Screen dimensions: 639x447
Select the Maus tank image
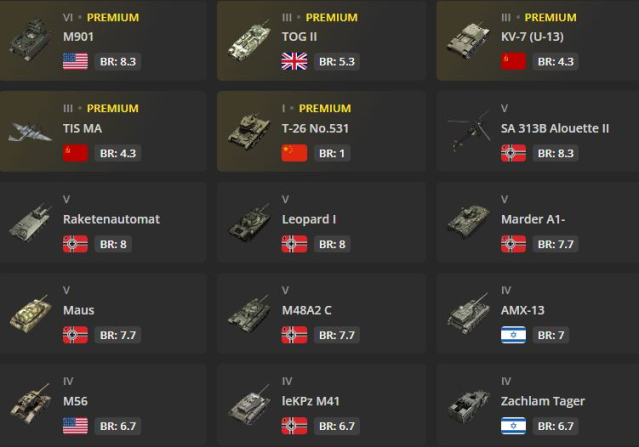point(30,313)
